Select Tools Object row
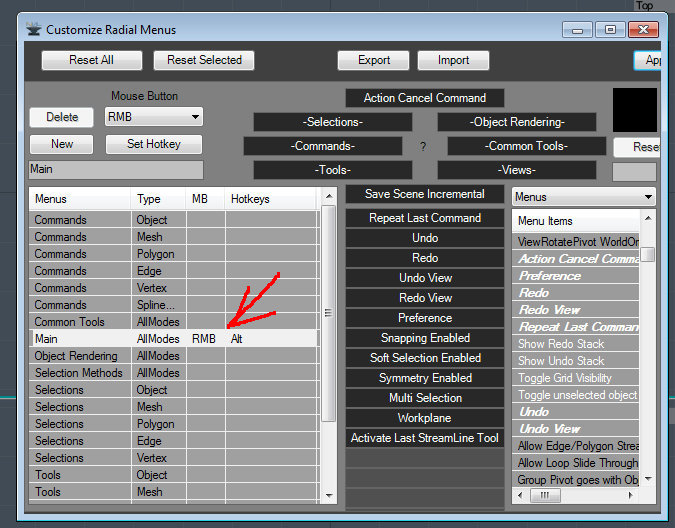Screen dimensions: 675x528 [x=174, y=475]
